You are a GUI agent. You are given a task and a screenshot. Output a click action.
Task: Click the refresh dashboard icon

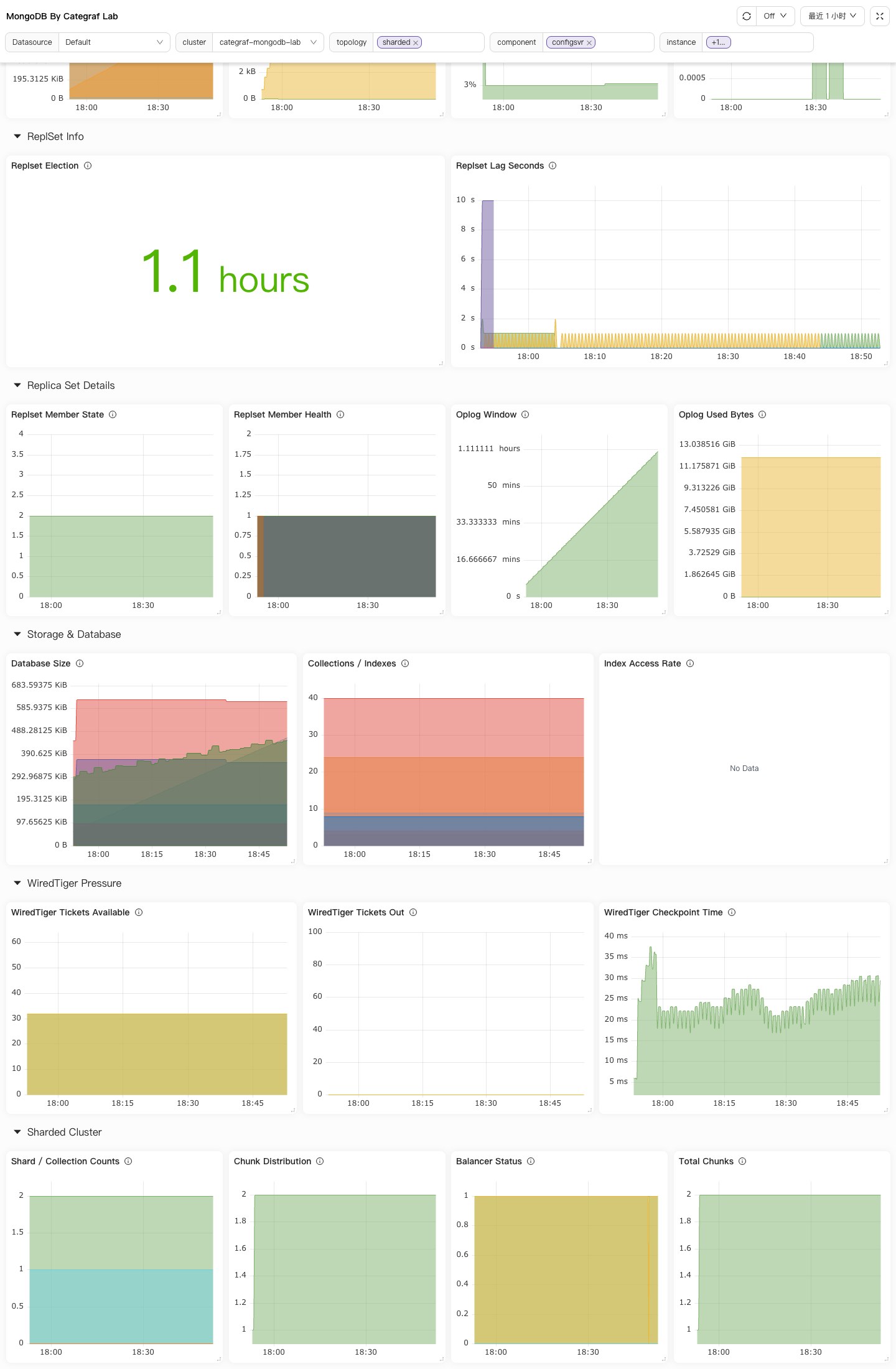tap(747, 16)
